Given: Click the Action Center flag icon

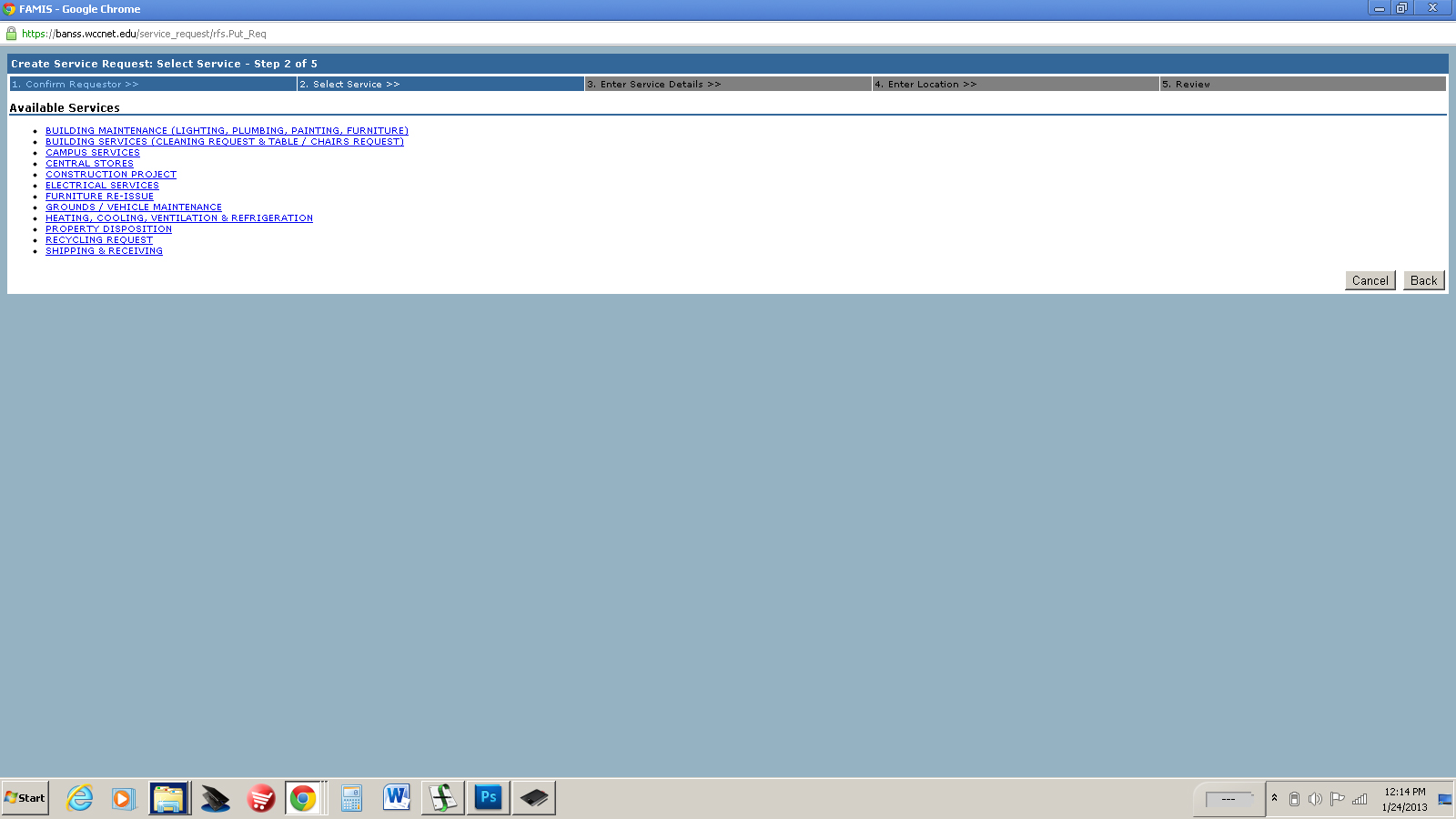Looking at the screenshot, I should pyautogui.click(x=1337, y=799).
